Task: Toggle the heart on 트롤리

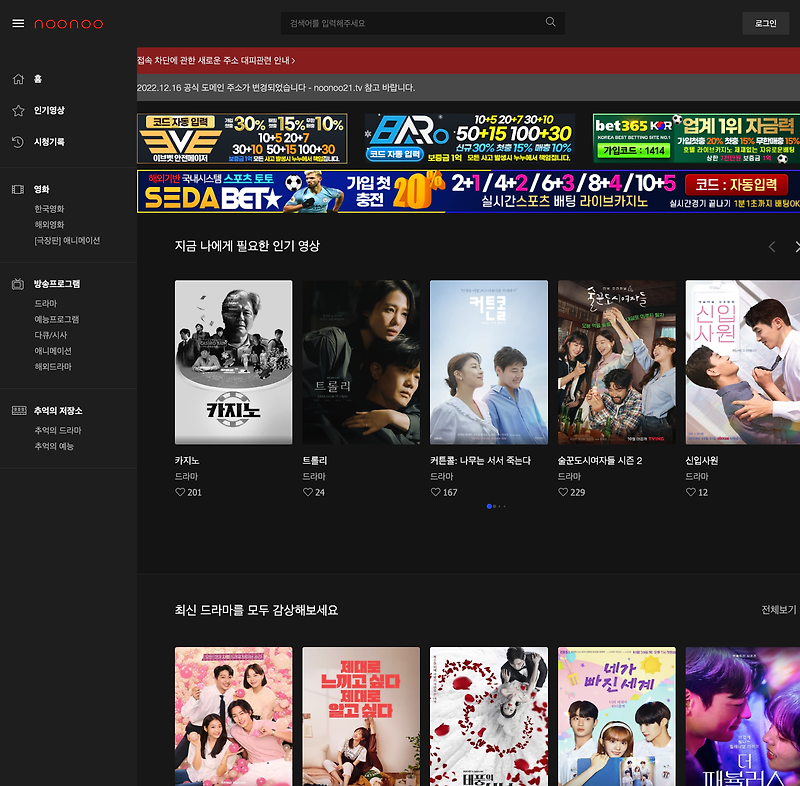Action: click(x=308, y=492)
